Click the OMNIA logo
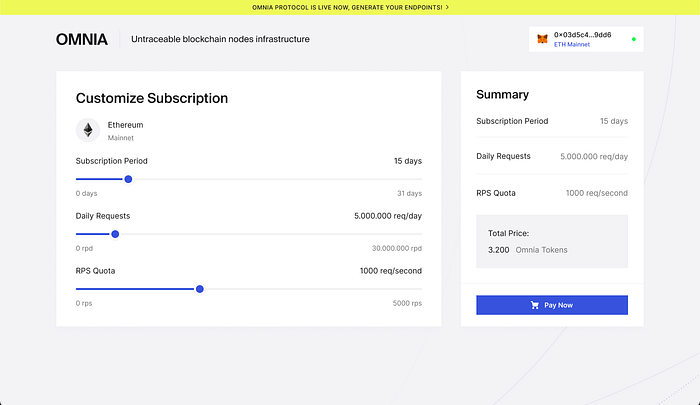 coord(82,39)
